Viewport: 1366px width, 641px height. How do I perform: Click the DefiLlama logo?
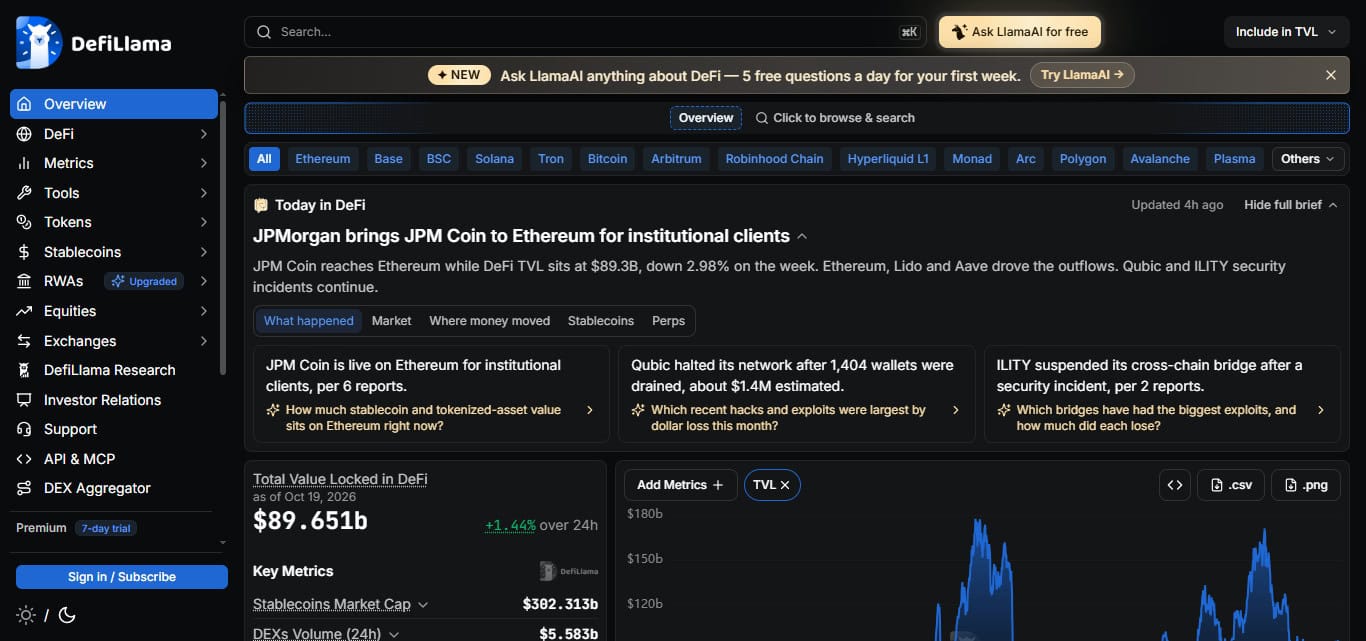coord(94,43)
